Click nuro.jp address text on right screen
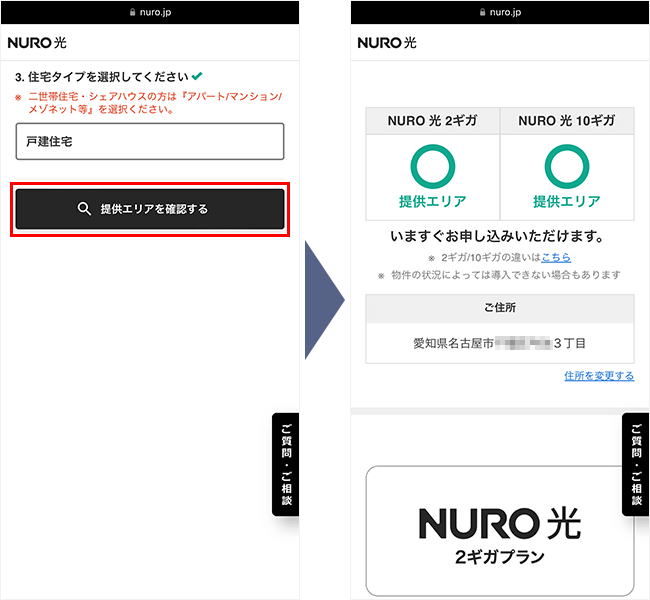The width and height of the screenshot is (650, 600). [505, 12]
